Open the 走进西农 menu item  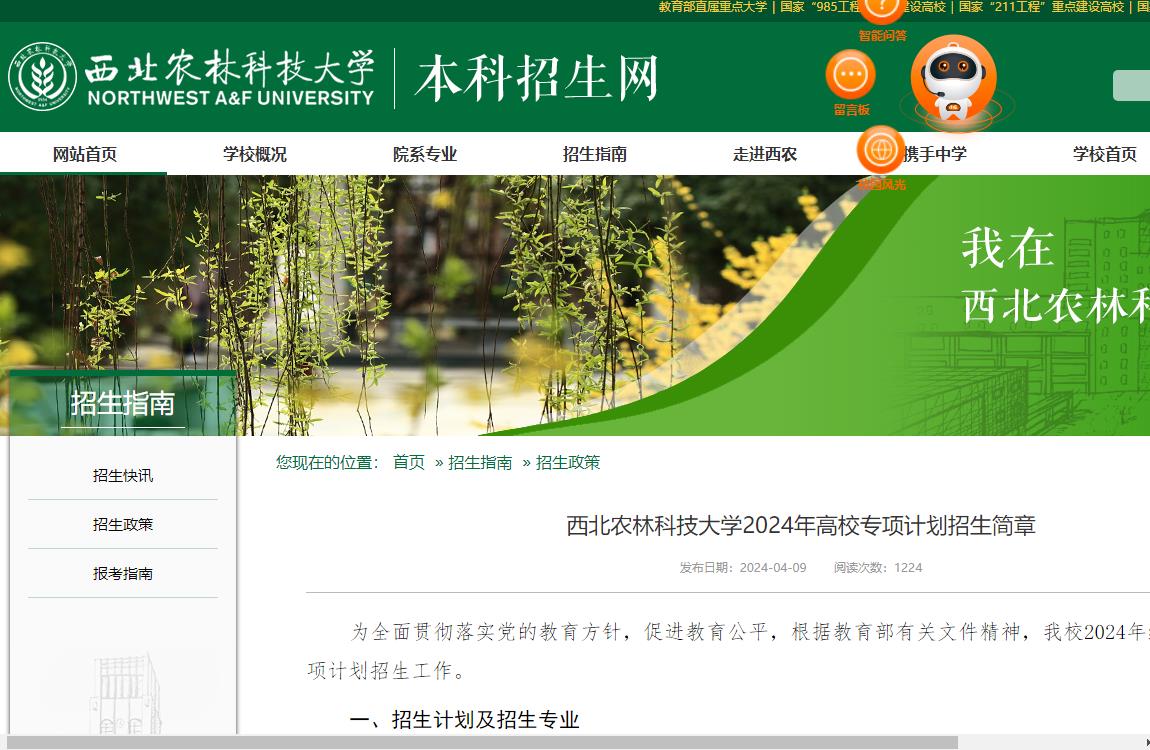(765, 154)
